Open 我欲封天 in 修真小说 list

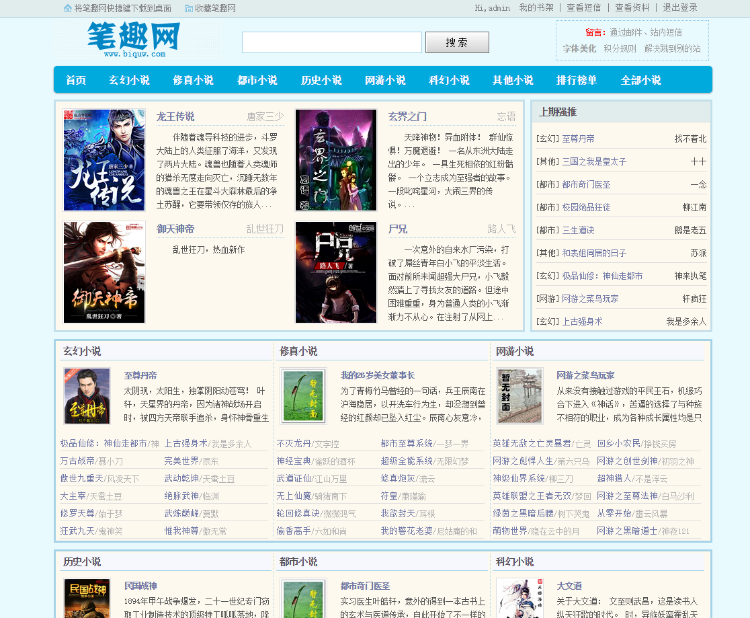(398, 513)
